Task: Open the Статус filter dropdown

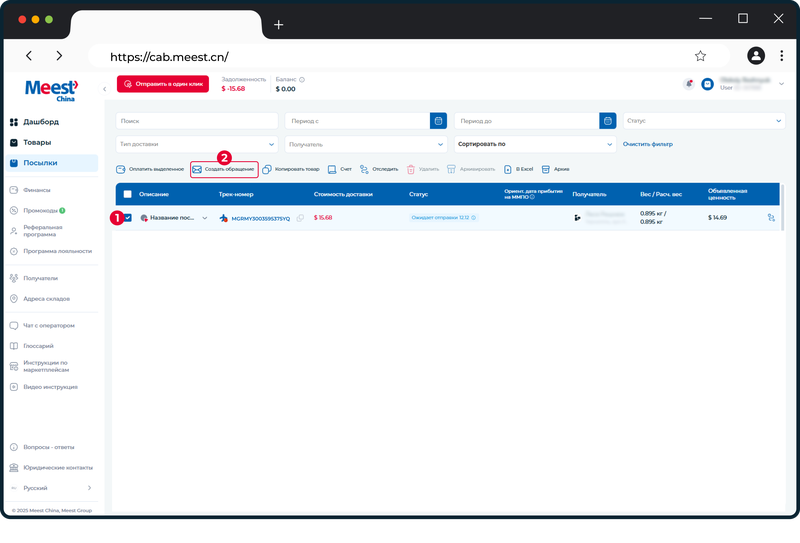Action: tap(704, 121)
